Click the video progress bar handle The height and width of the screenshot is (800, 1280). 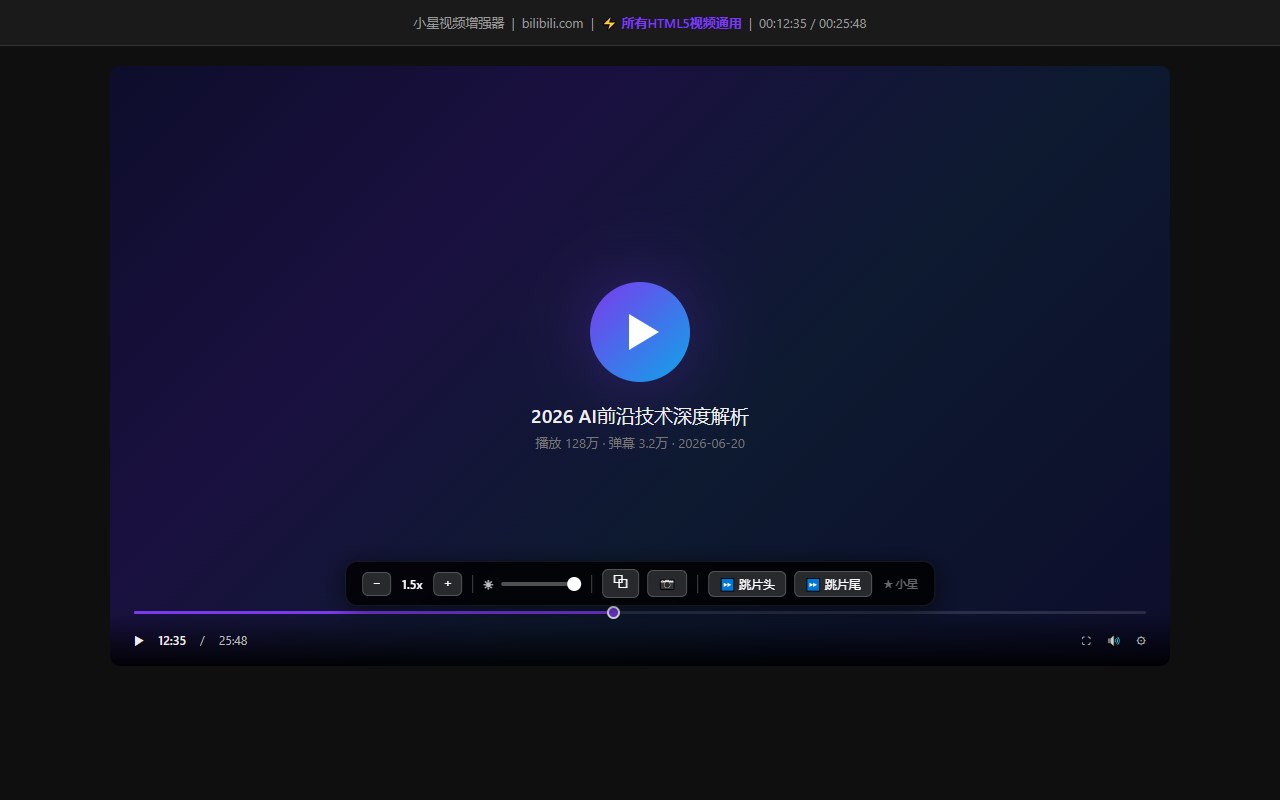[x=613, y=612]
